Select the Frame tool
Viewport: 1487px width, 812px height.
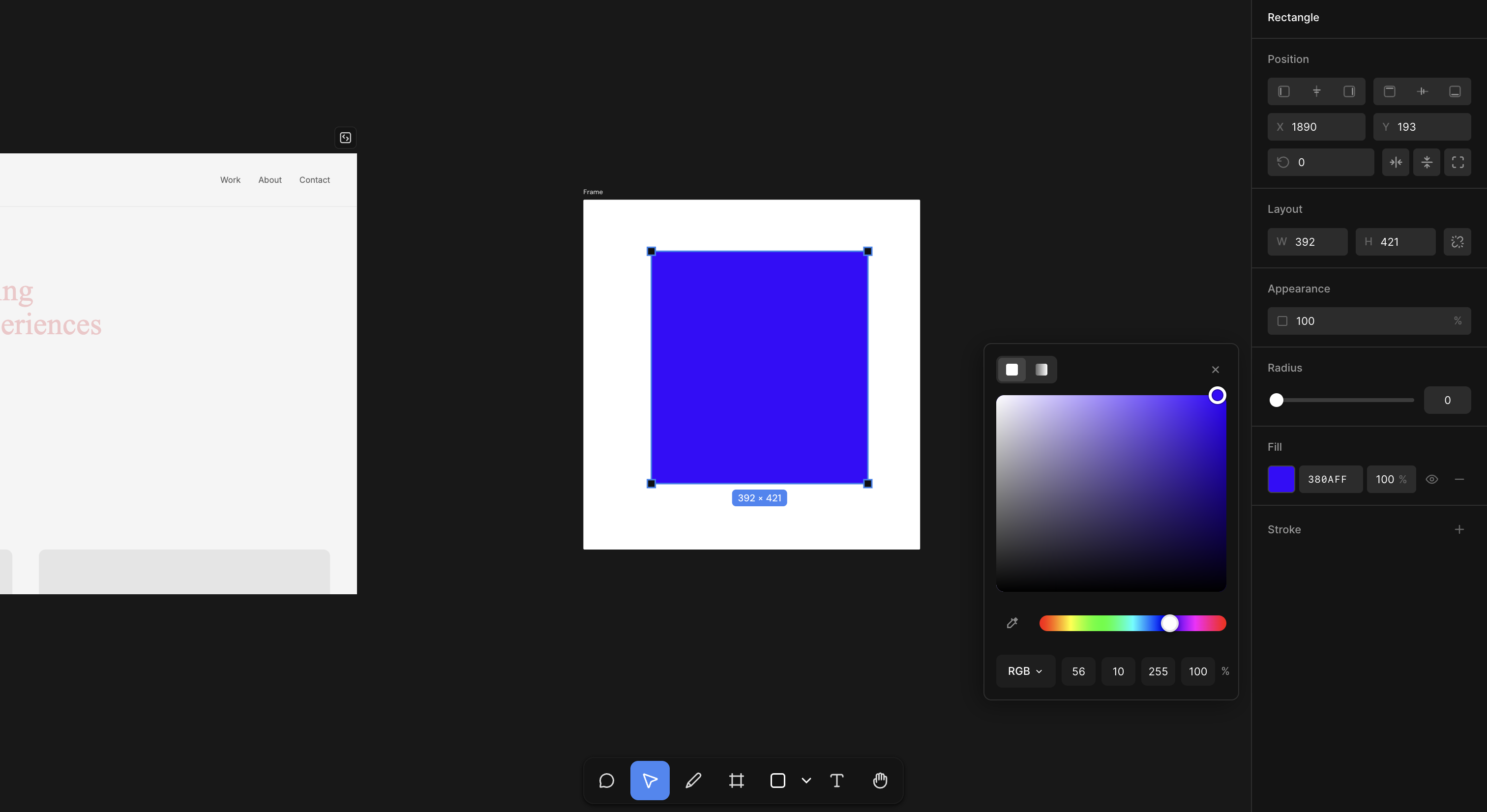click(x=736, y=780)
